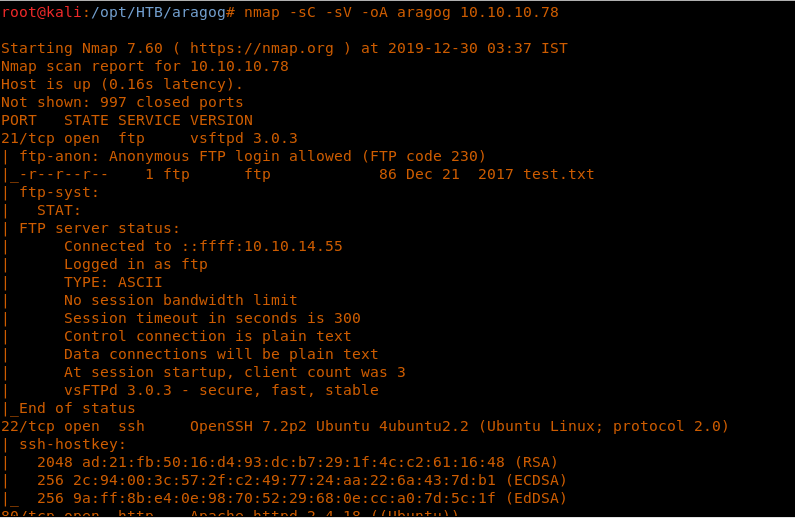This screenshot has width=795, height=518.
Task: Click the TYPE: ASCII line
Action: pyautogui.click(x=113, y=282)
